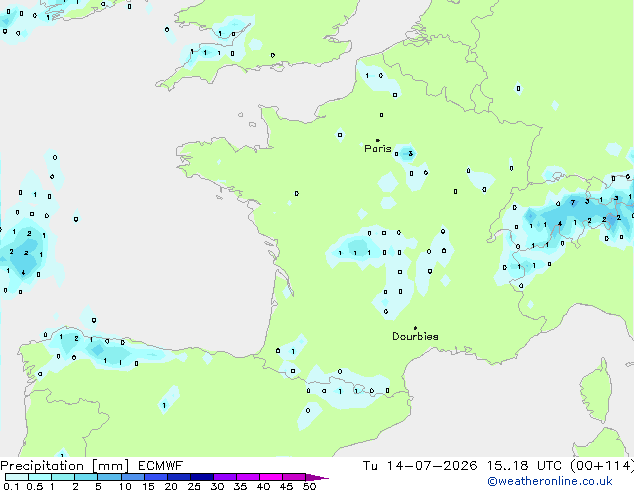Select the 0.1–0.5 mm legend swatch

click(x=17, y=477)
